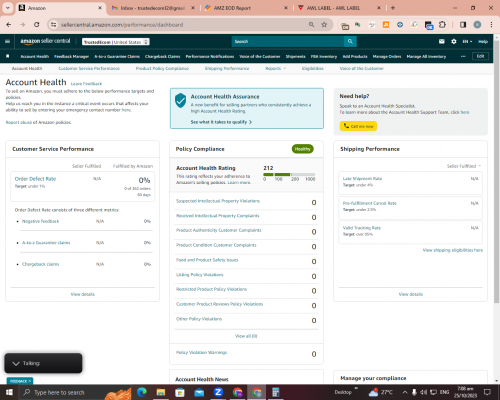Click the Call me now button
The width and height of the screenshot is (500, 400).
coord(358,126)
